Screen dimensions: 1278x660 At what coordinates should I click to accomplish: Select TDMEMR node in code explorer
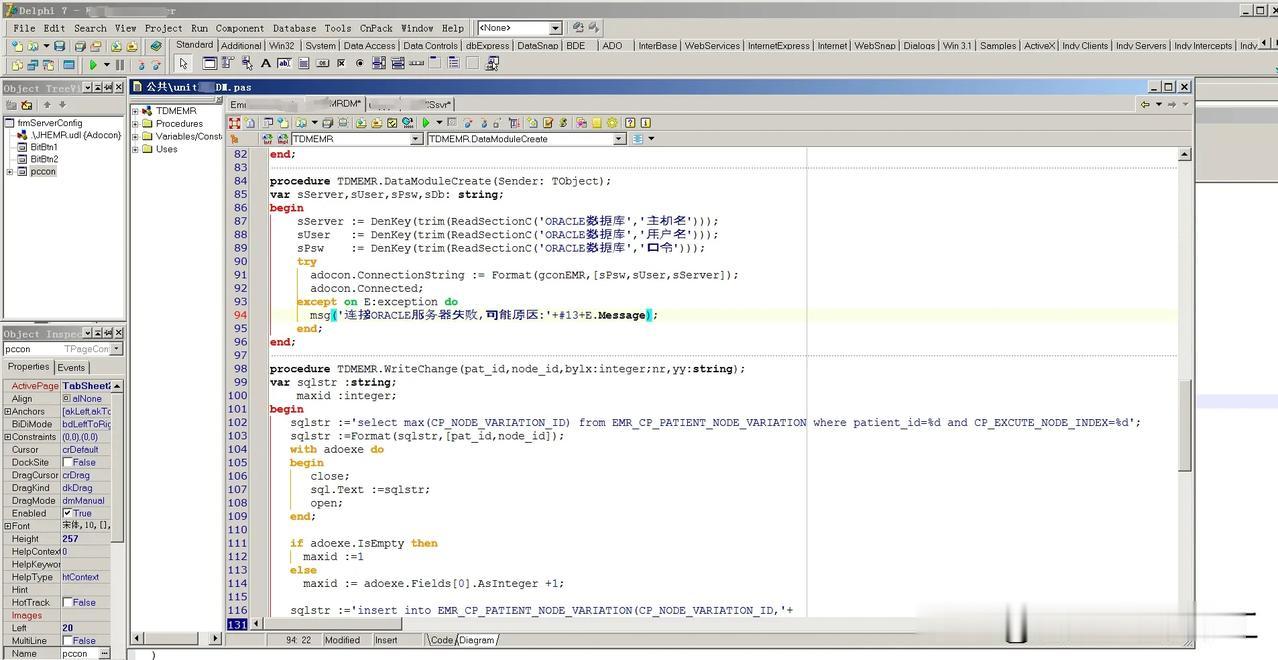[x=176, y=111]
